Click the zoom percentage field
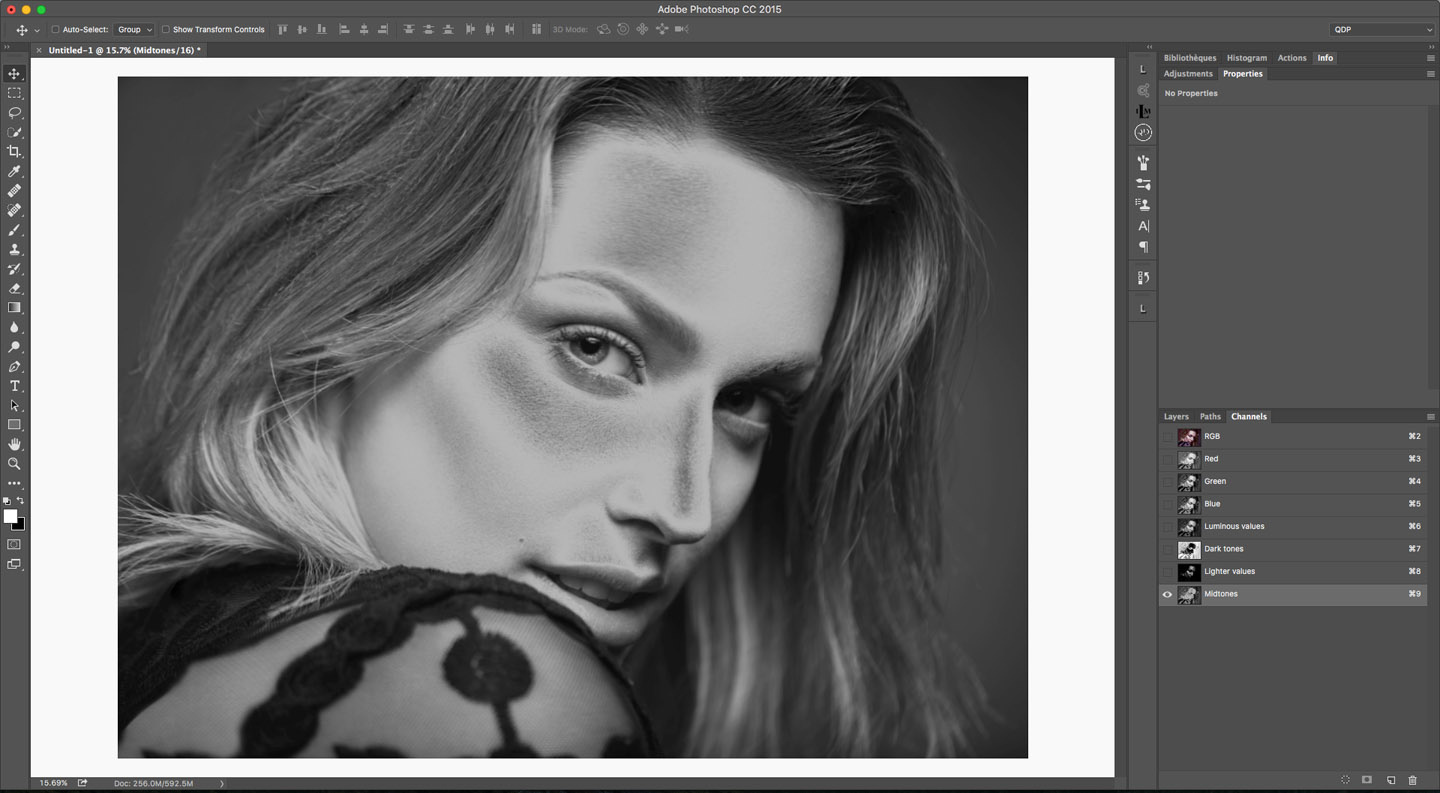 click(53, 783)
